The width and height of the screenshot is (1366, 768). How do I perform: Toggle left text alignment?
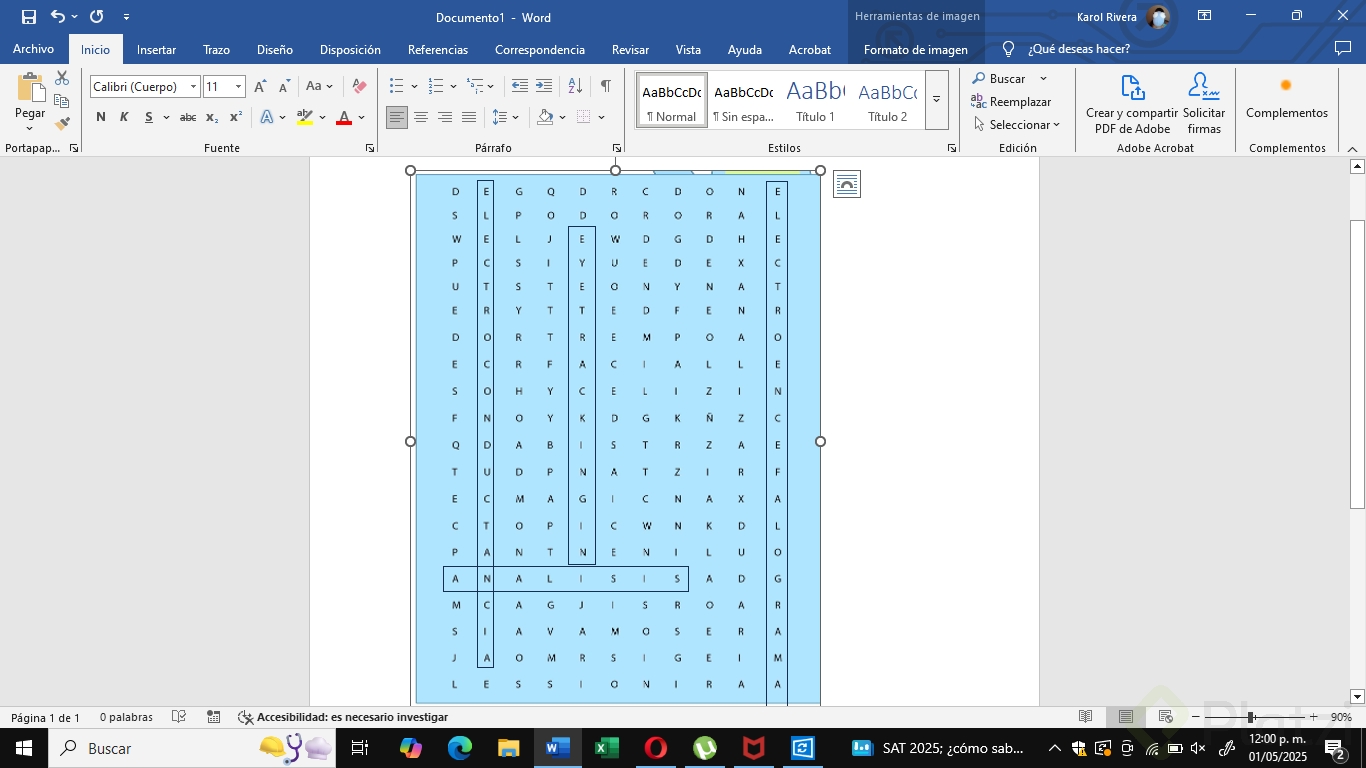coord(397,118)
